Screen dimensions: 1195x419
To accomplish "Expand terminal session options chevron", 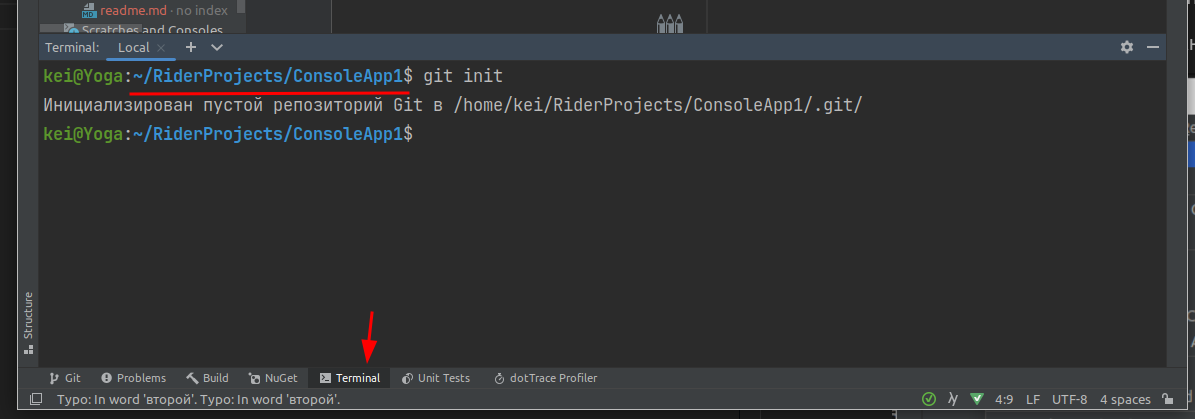I will [x=217, y=47].
